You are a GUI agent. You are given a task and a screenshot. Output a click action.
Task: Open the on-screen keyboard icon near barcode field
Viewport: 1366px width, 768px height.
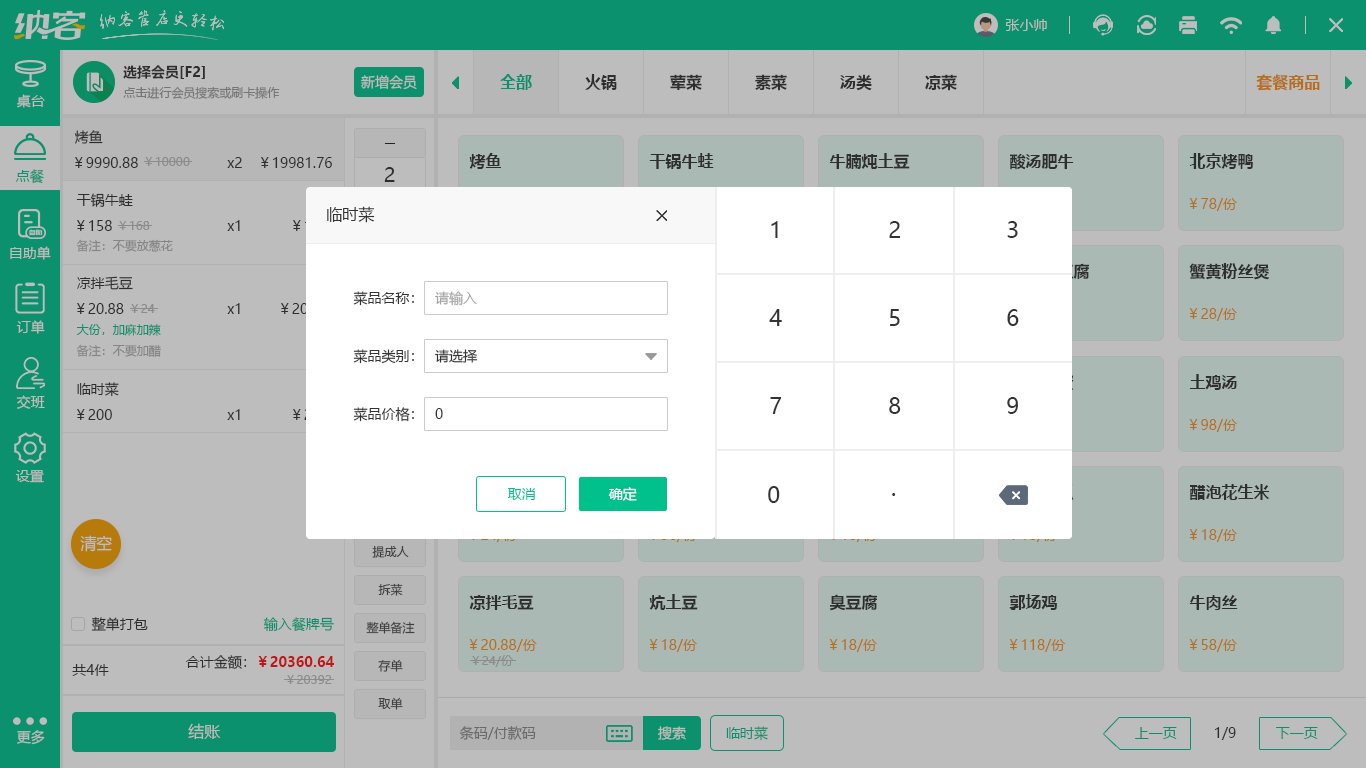619,733
